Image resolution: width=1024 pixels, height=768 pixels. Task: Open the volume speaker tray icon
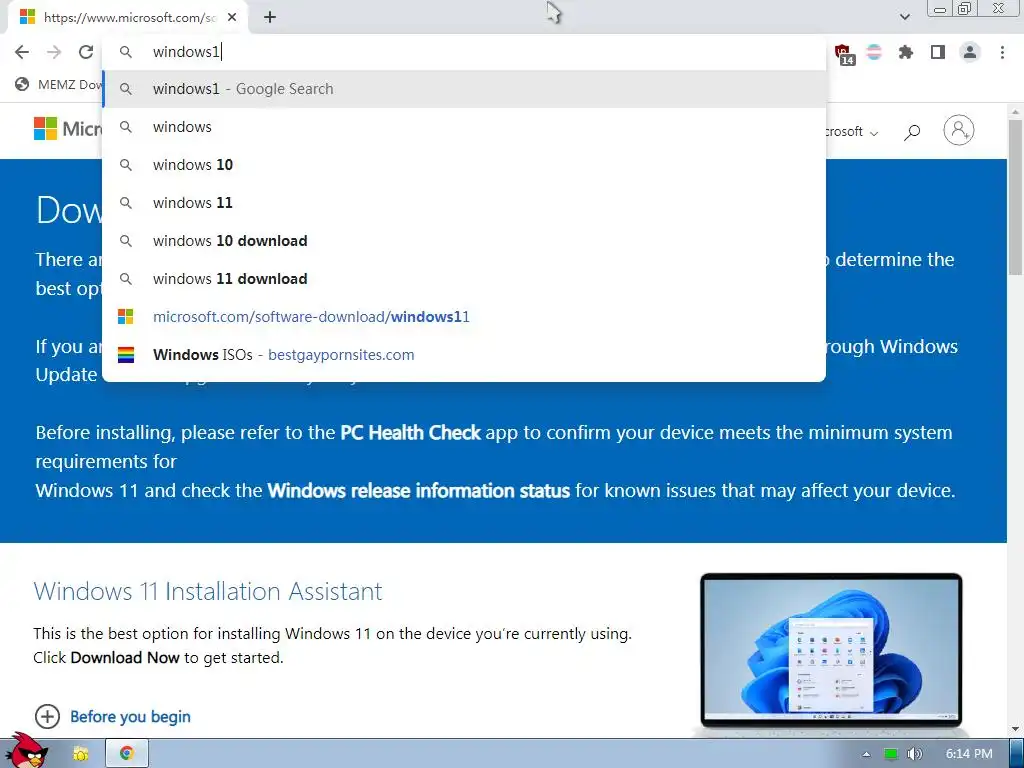916,754
